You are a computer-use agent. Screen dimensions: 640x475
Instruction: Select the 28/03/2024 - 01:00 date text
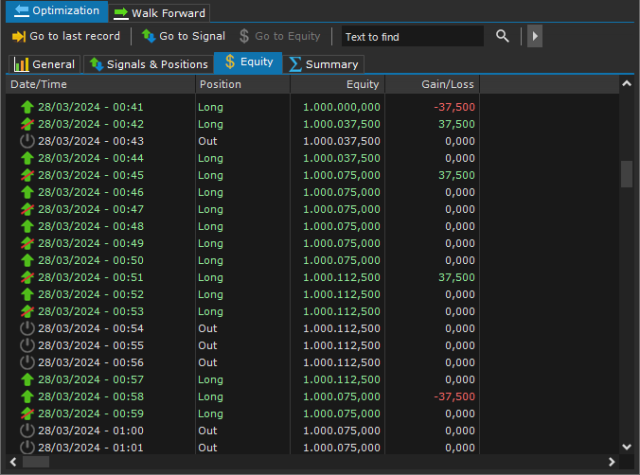[91, 431]
